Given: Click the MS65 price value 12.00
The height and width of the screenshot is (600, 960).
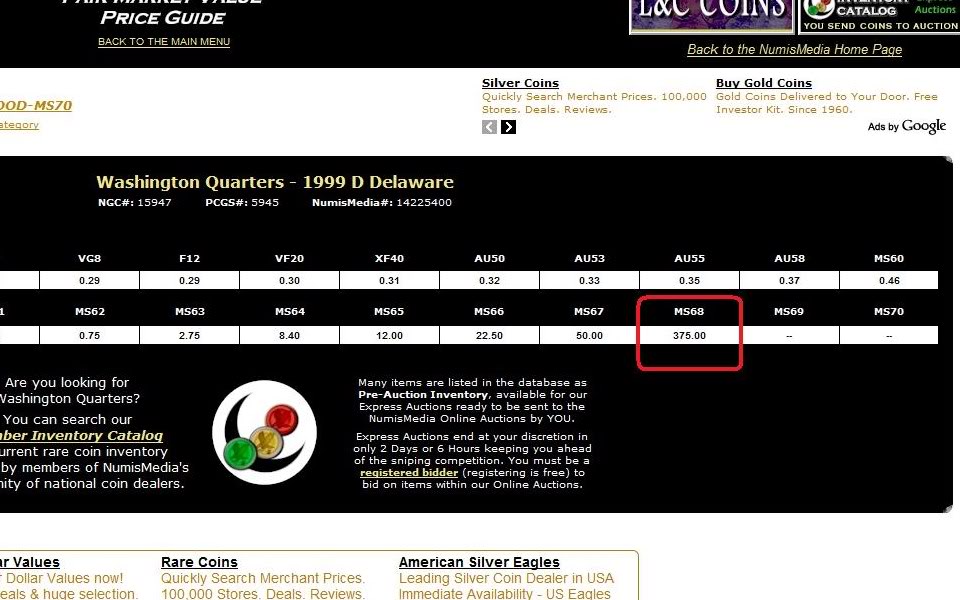Looking at the screenshot, I should [x=389, y=336].
